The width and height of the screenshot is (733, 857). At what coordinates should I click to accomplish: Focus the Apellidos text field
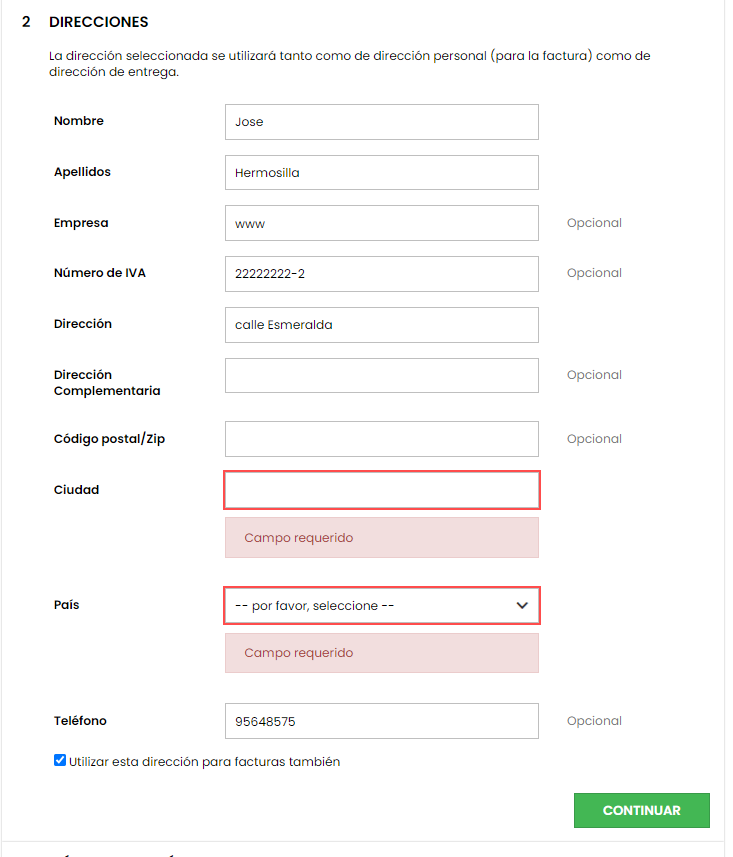[381, 172]
